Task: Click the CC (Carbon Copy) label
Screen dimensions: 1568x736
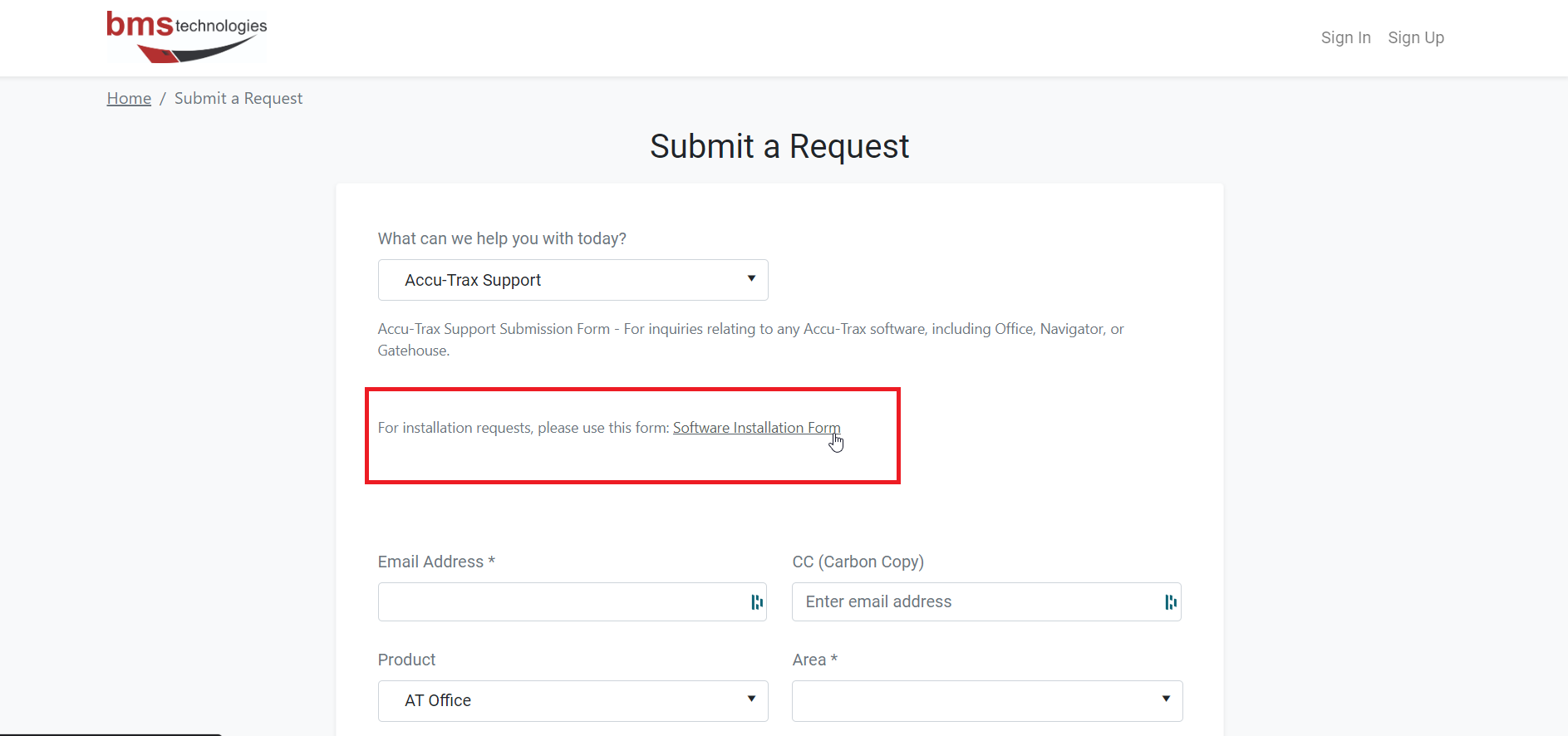Action: (858, 562)
